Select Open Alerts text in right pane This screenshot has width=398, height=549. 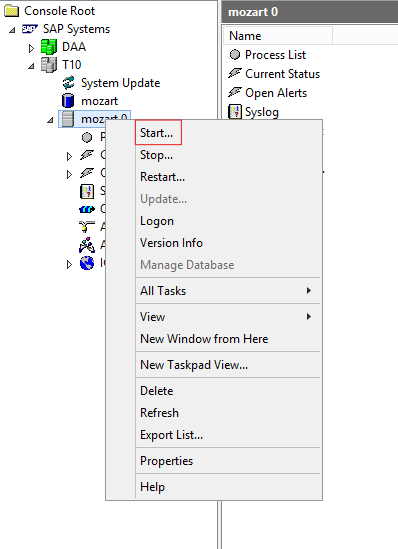(276, 93)
